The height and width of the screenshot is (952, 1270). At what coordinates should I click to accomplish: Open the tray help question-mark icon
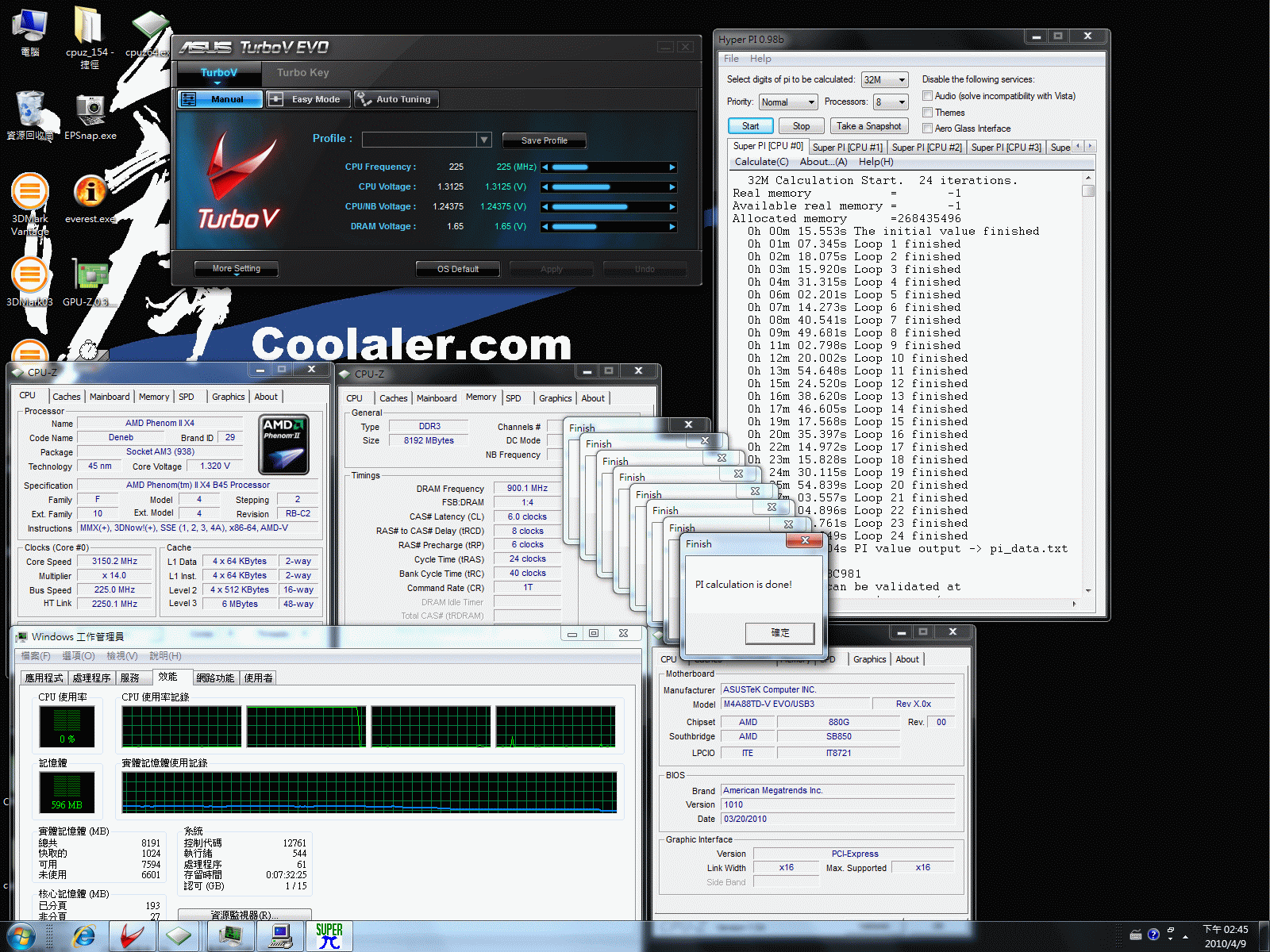(x=1153, y=935)
